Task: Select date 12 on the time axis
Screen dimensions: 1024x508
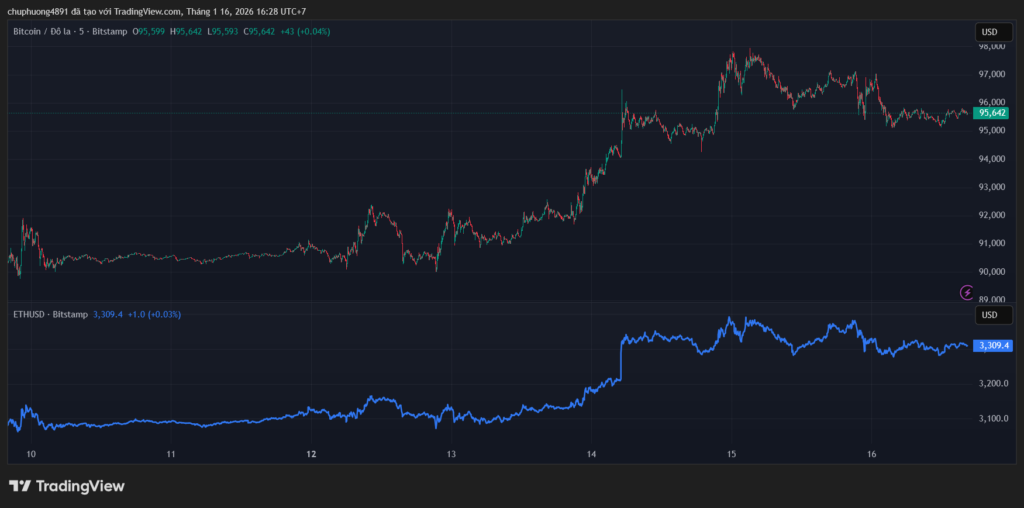Action: 311,454
